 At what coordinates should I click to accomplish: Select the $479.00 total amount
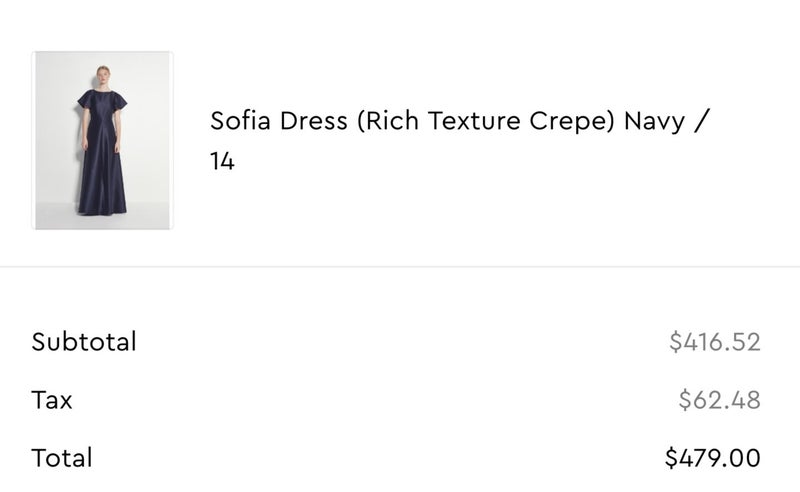(x=713, y=458)
